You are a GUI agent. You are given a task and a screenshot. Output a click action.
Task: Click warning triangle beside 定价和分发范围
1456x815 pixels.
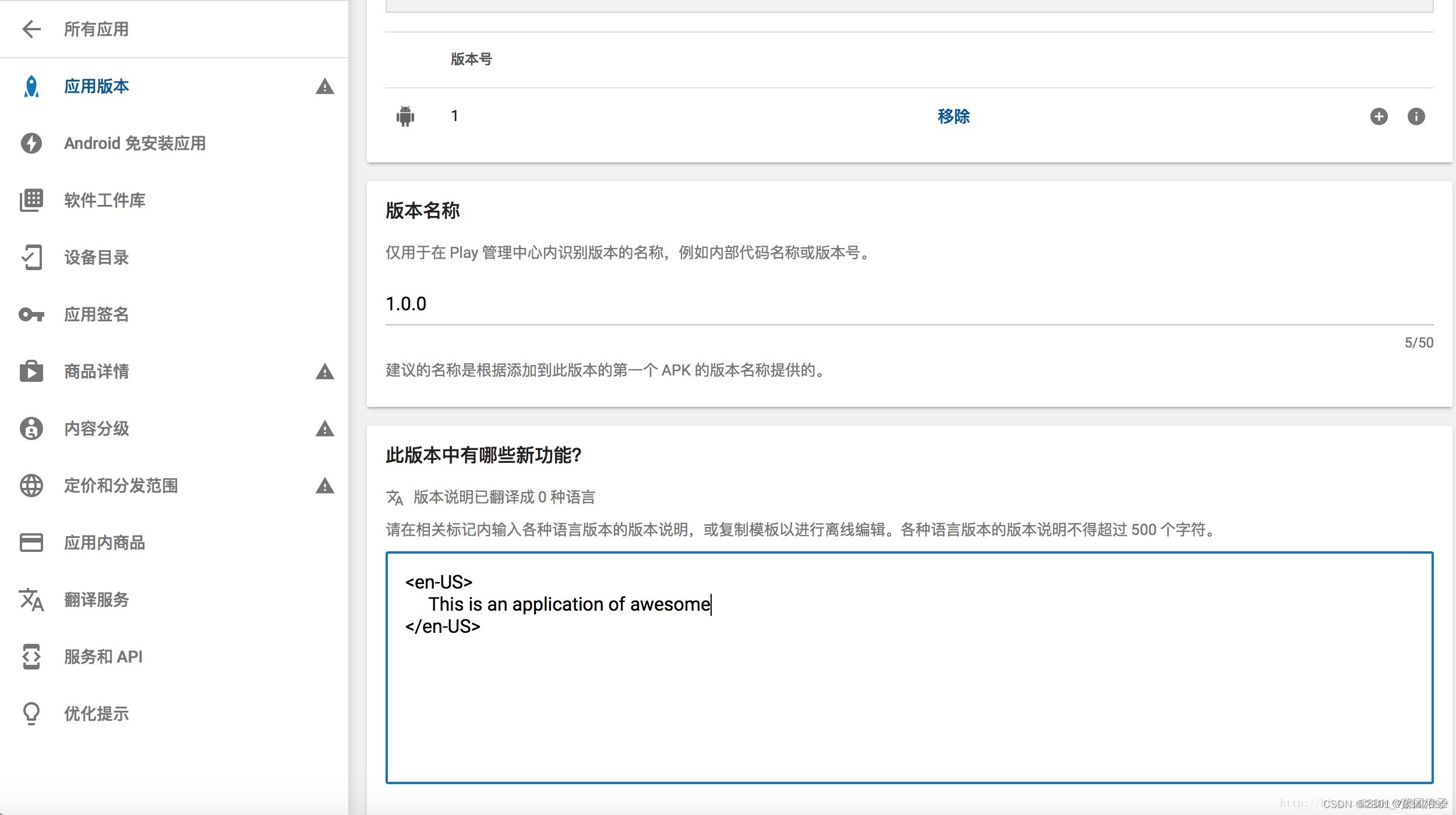pyautogui.click(x=325, y=486)
